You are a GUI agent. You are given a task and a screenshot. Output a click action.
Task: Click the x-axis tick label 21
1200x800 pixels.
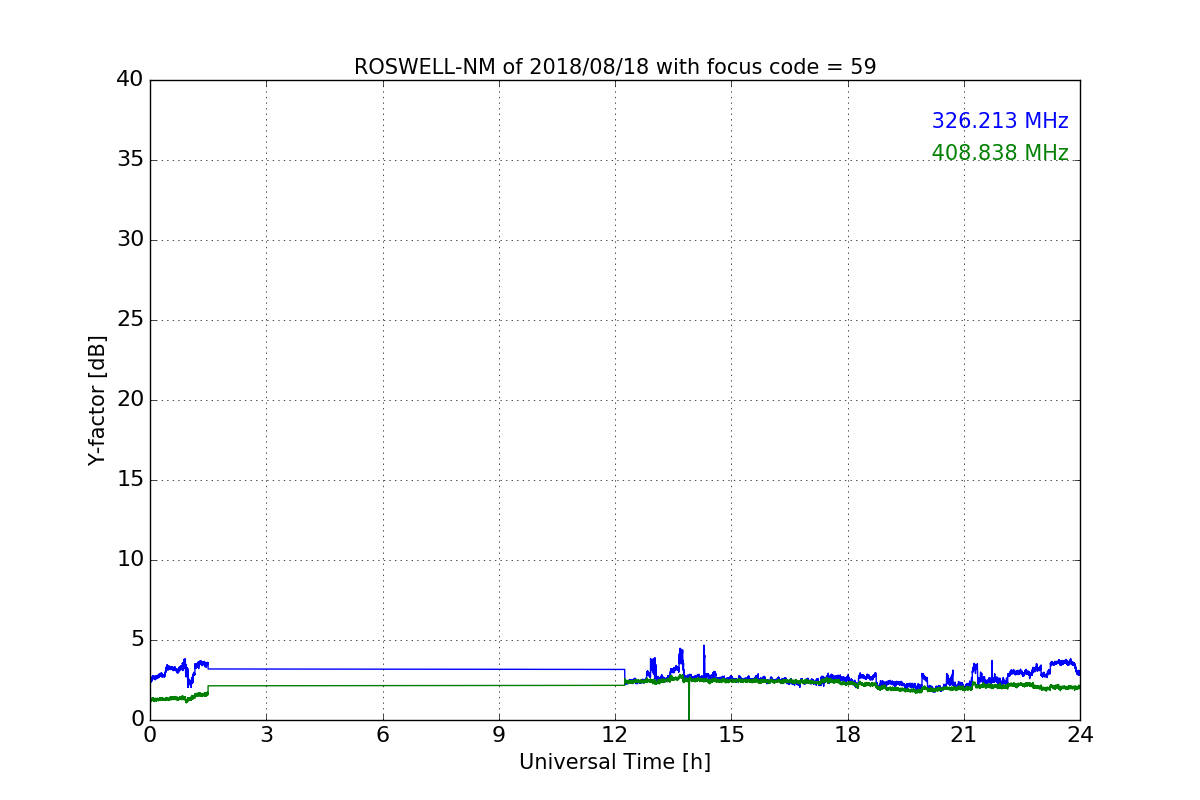[964, 734]
